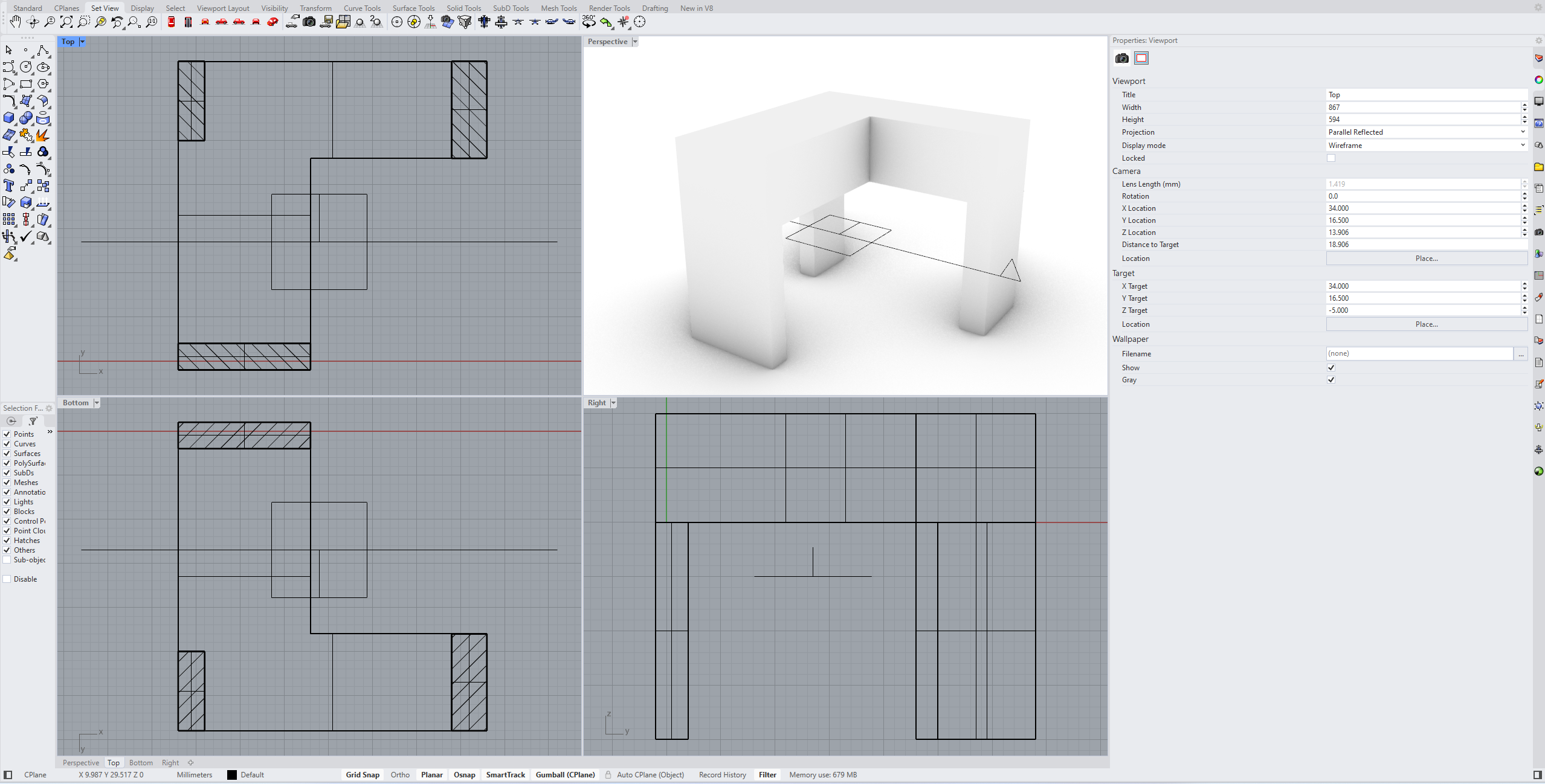The height and width of the screenshot is (784, 1545).
Task: Uncheck the Gray wallpaper checkbox
Action: 1331,380
